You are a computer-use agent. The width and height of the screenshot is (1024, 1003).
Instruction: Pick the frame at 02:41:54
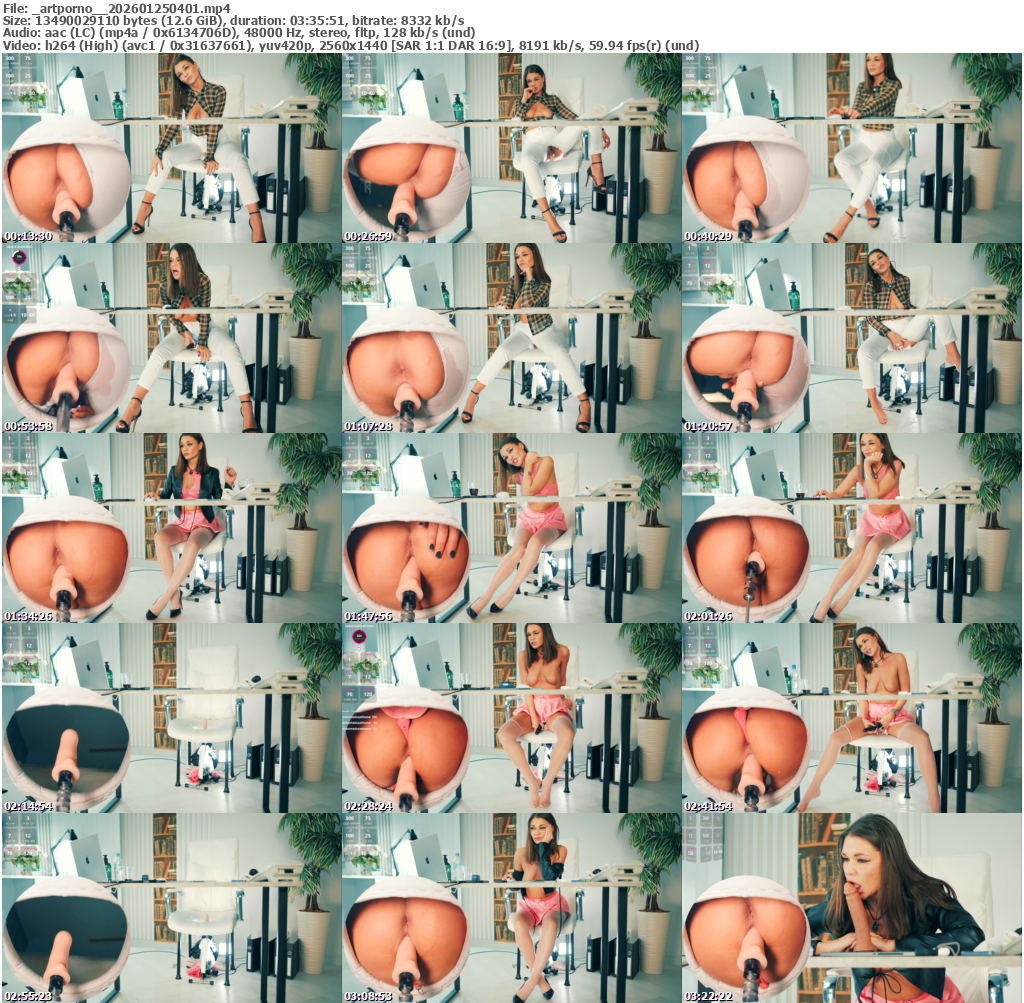click(852, 718)
